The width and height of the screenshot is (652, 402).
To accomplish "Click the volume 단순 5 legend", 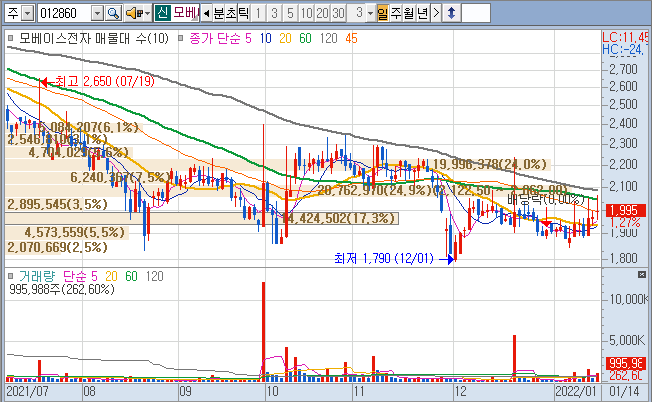I will [81, 276].
